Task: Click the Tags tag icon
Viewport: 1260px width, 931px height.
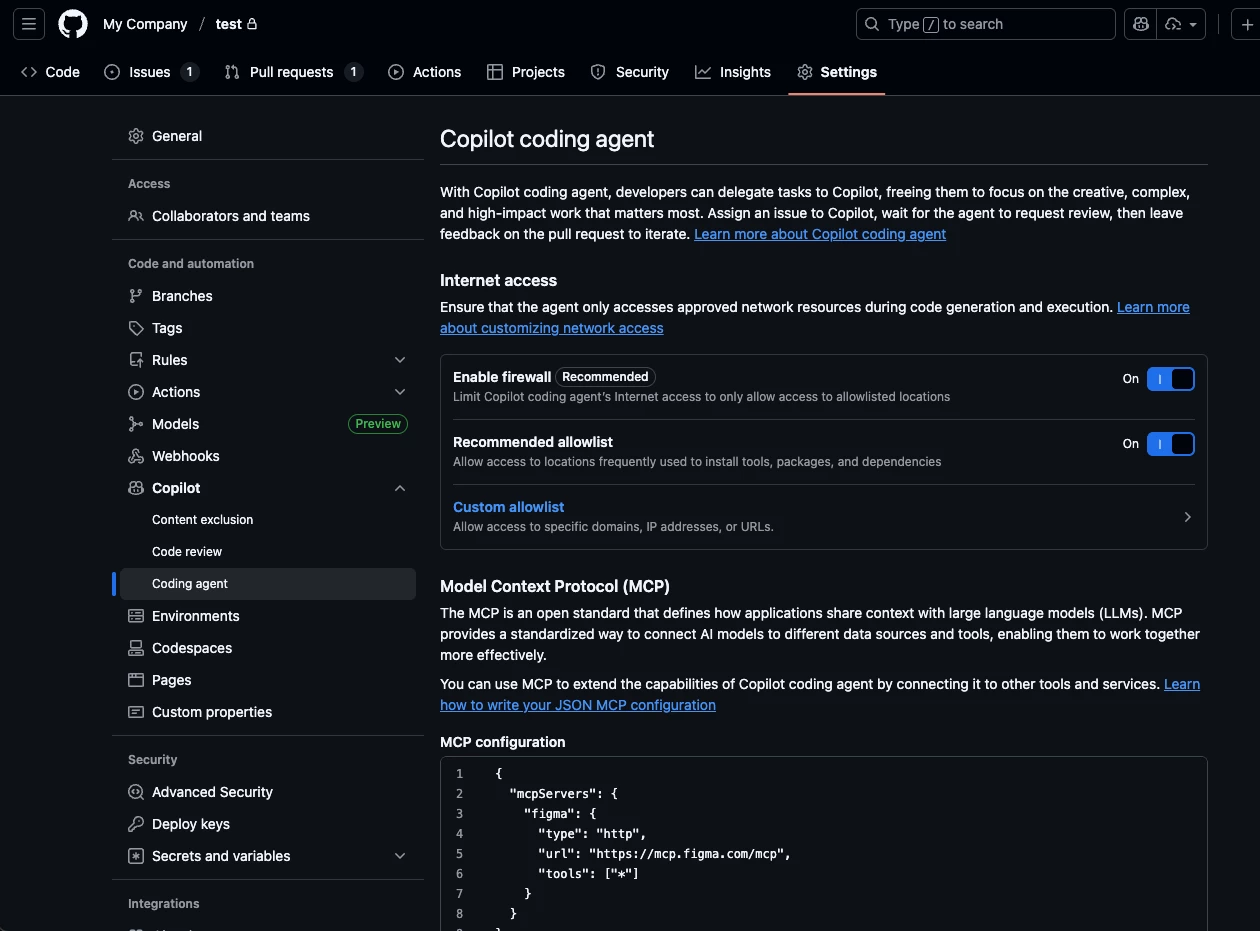Action: (x=136, y=328)
